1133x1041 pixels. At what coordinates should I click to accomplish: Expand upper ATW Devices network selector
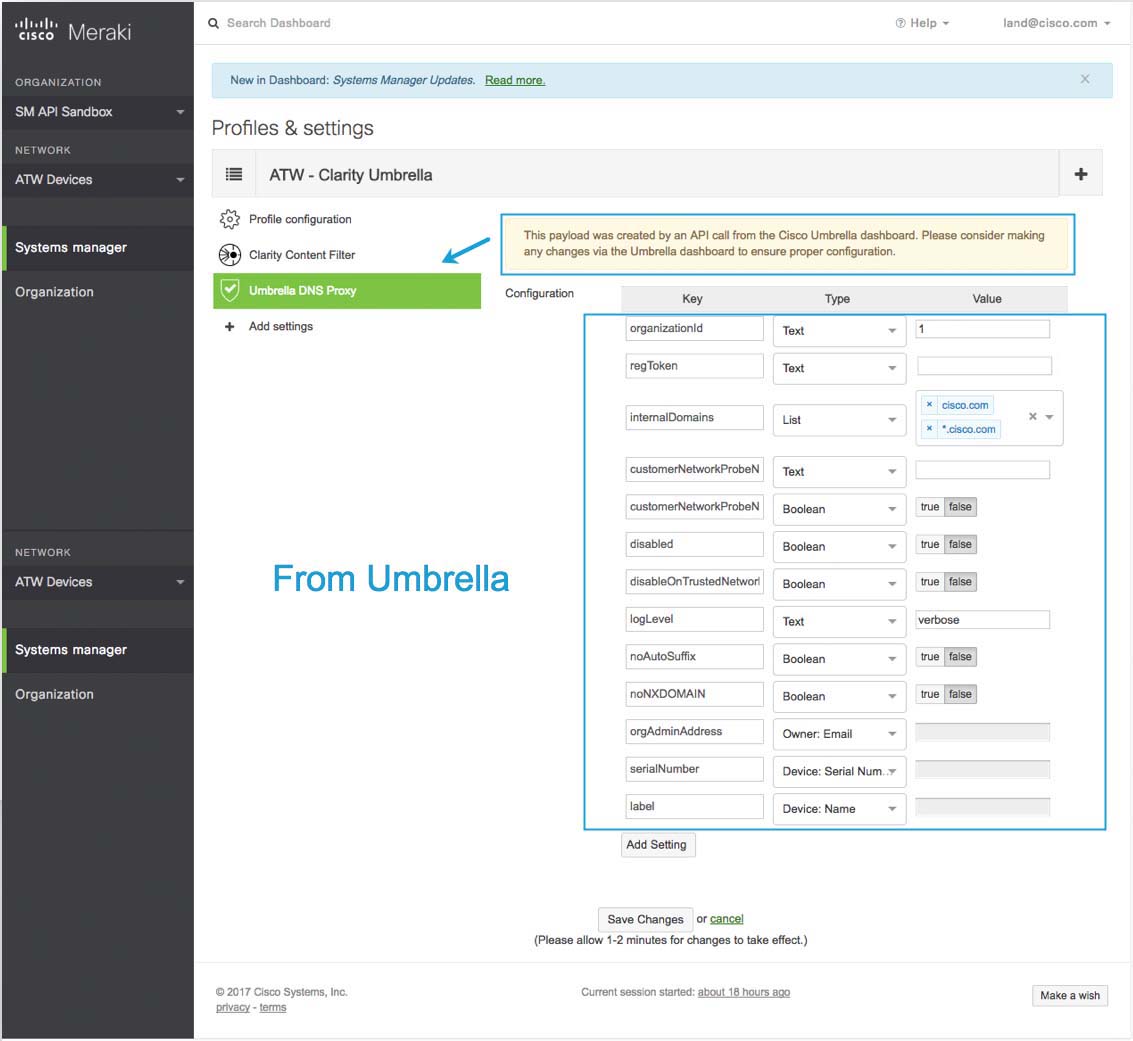point(98,179)
